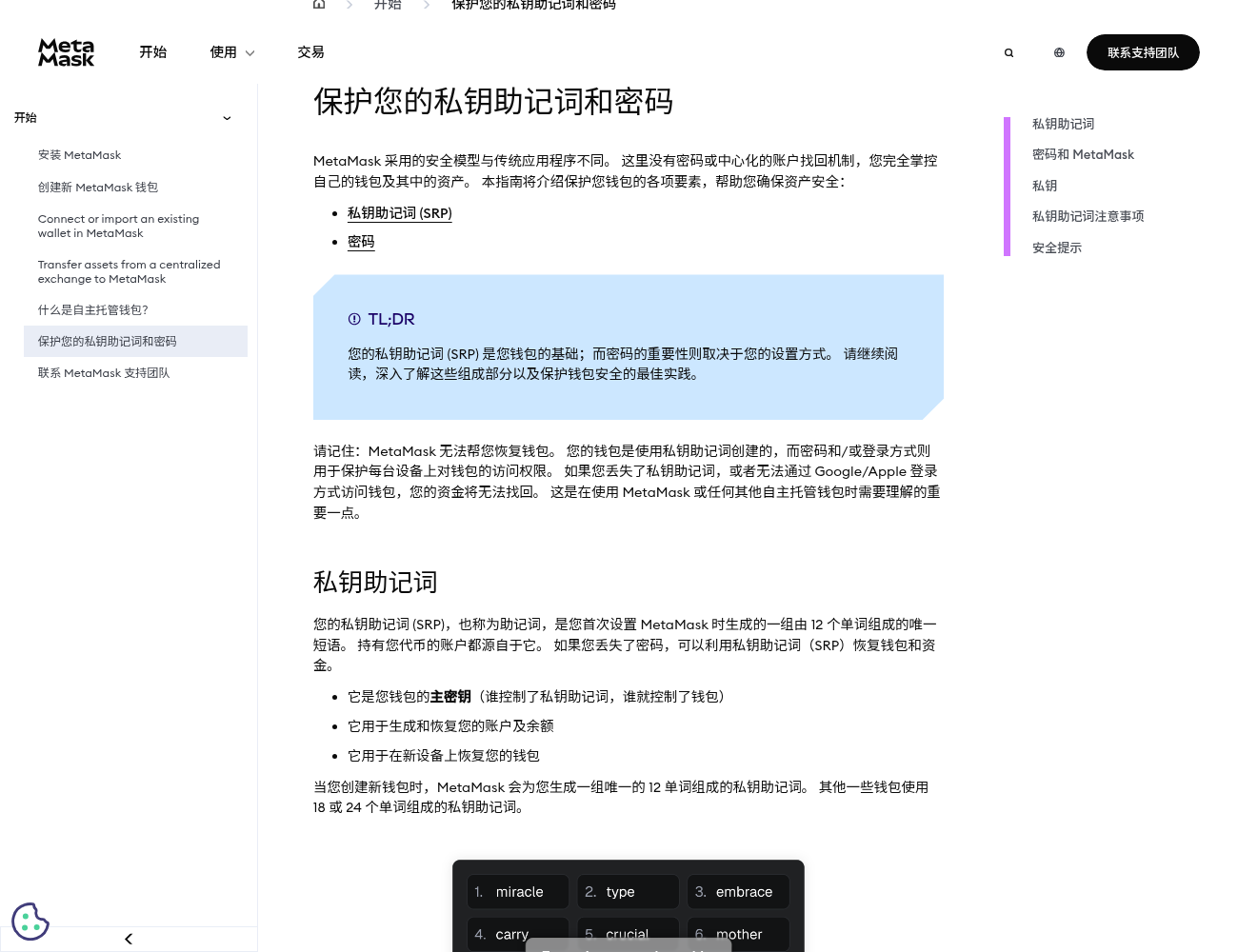This screenshot has width=1238, height=952.
Task: Click the seed phrase word miracle
Action: click(518, 892)
